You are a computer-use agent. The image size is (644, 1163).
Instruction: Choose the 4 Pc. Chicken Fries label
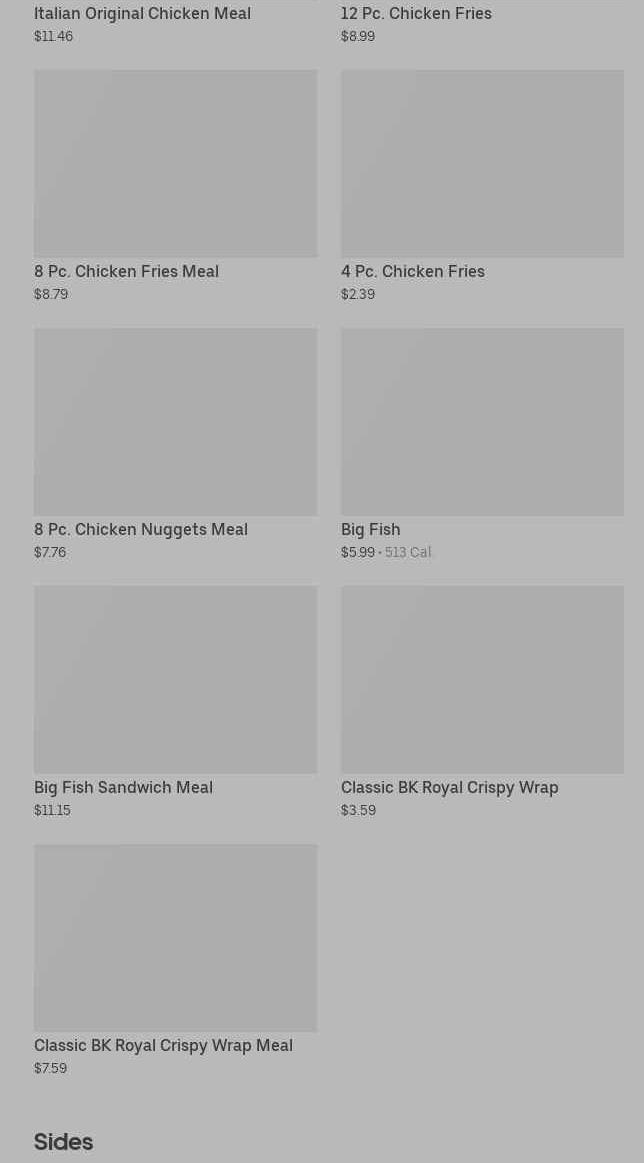click(x=412, y=272)
